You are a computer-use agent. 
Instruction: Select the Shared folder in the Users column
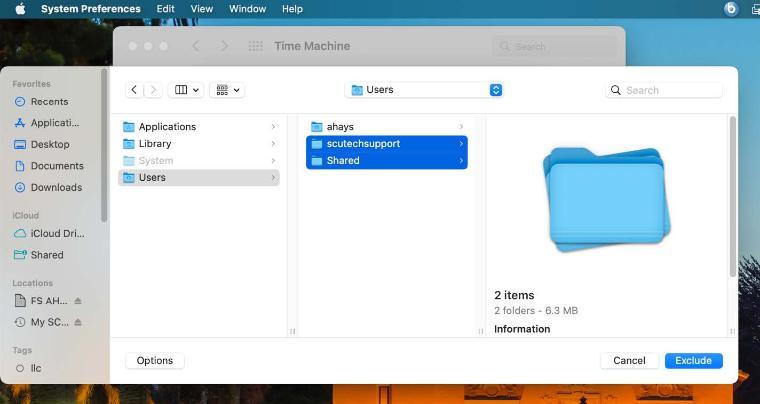[387, 161]
